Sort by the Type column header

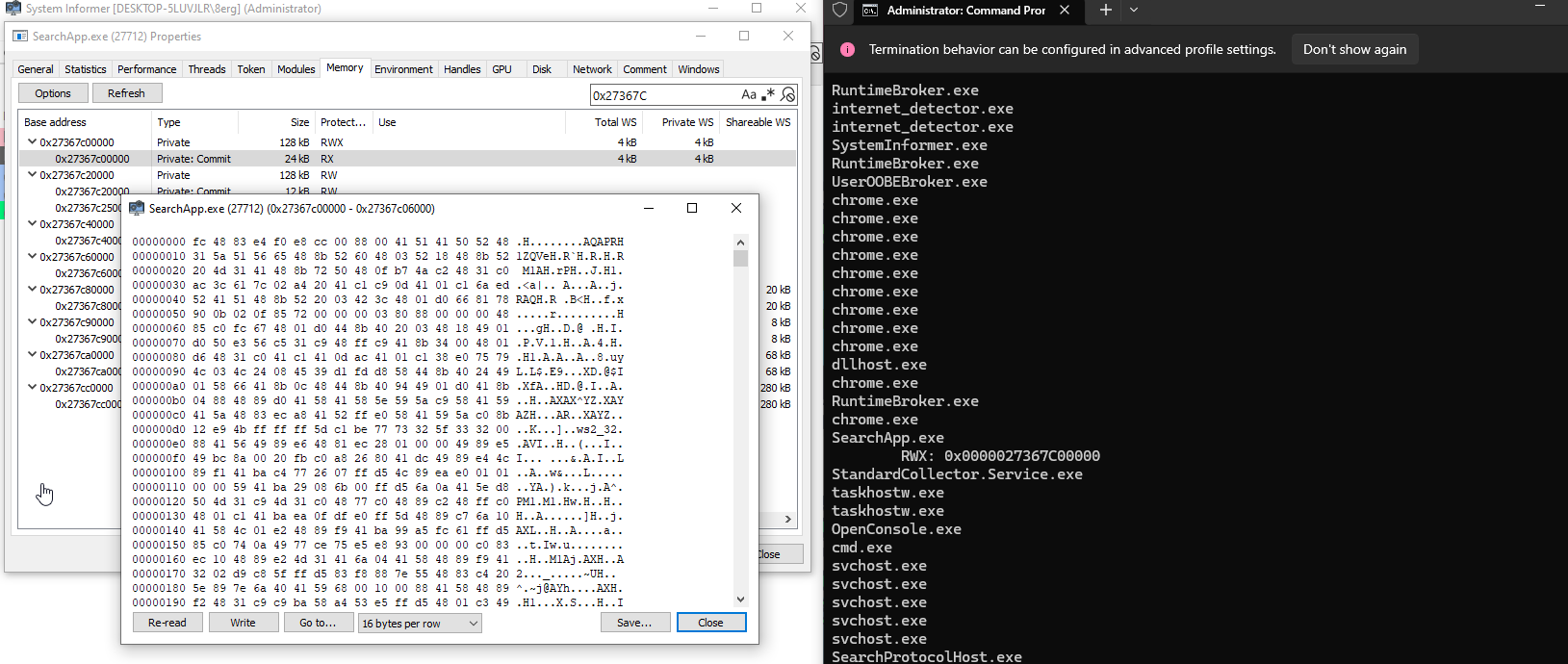click(x=195, y=122)
